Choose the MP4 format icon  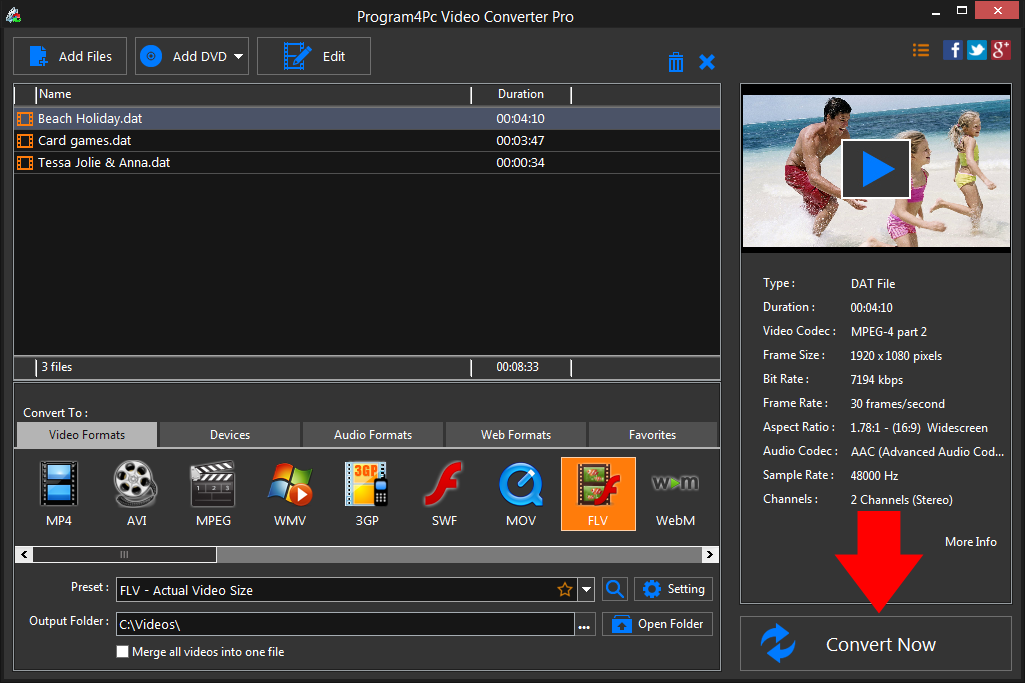point(59,493)
